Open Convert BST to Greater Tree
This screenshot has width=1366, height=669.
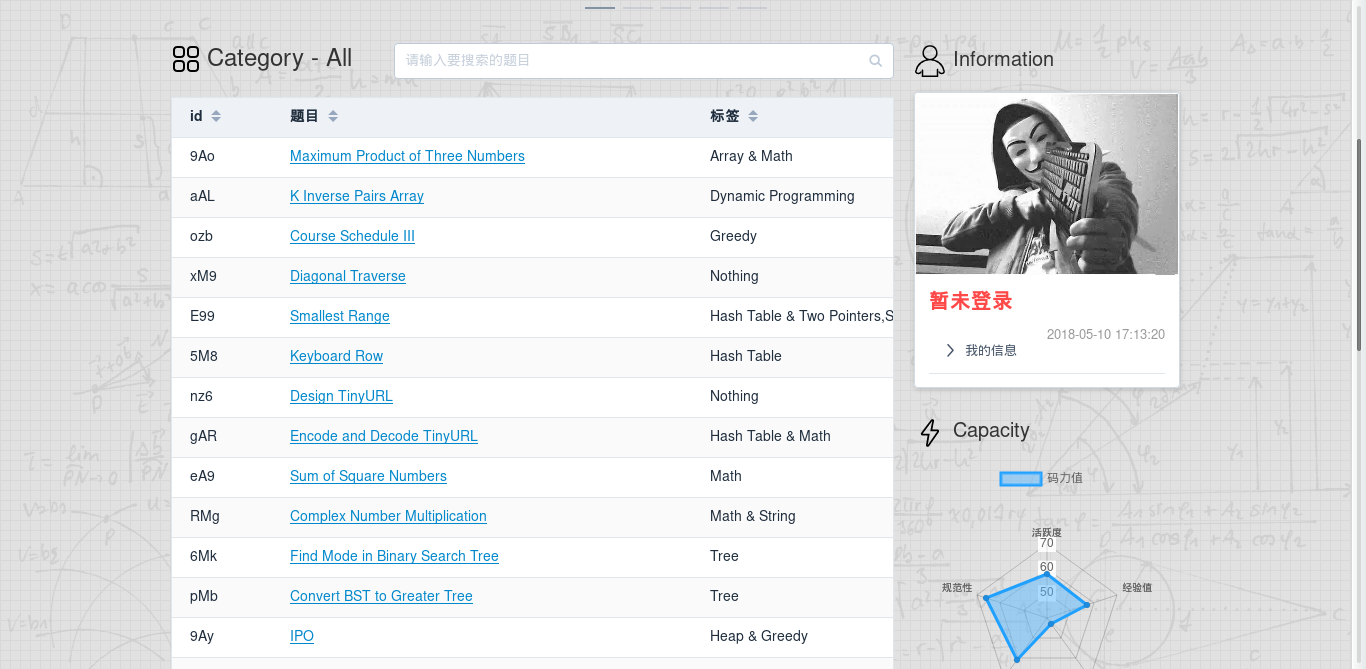381,596
